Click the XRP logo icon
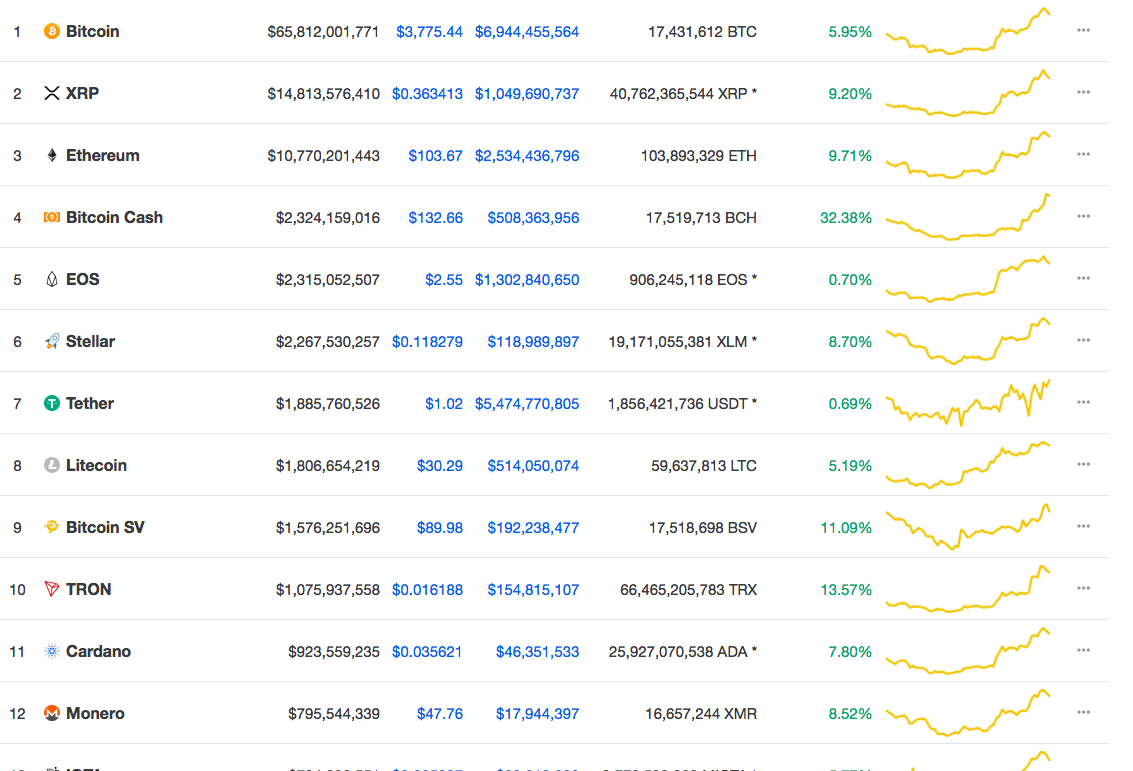The width and height of the screenshot is (1133, 771). coord(51,93)
